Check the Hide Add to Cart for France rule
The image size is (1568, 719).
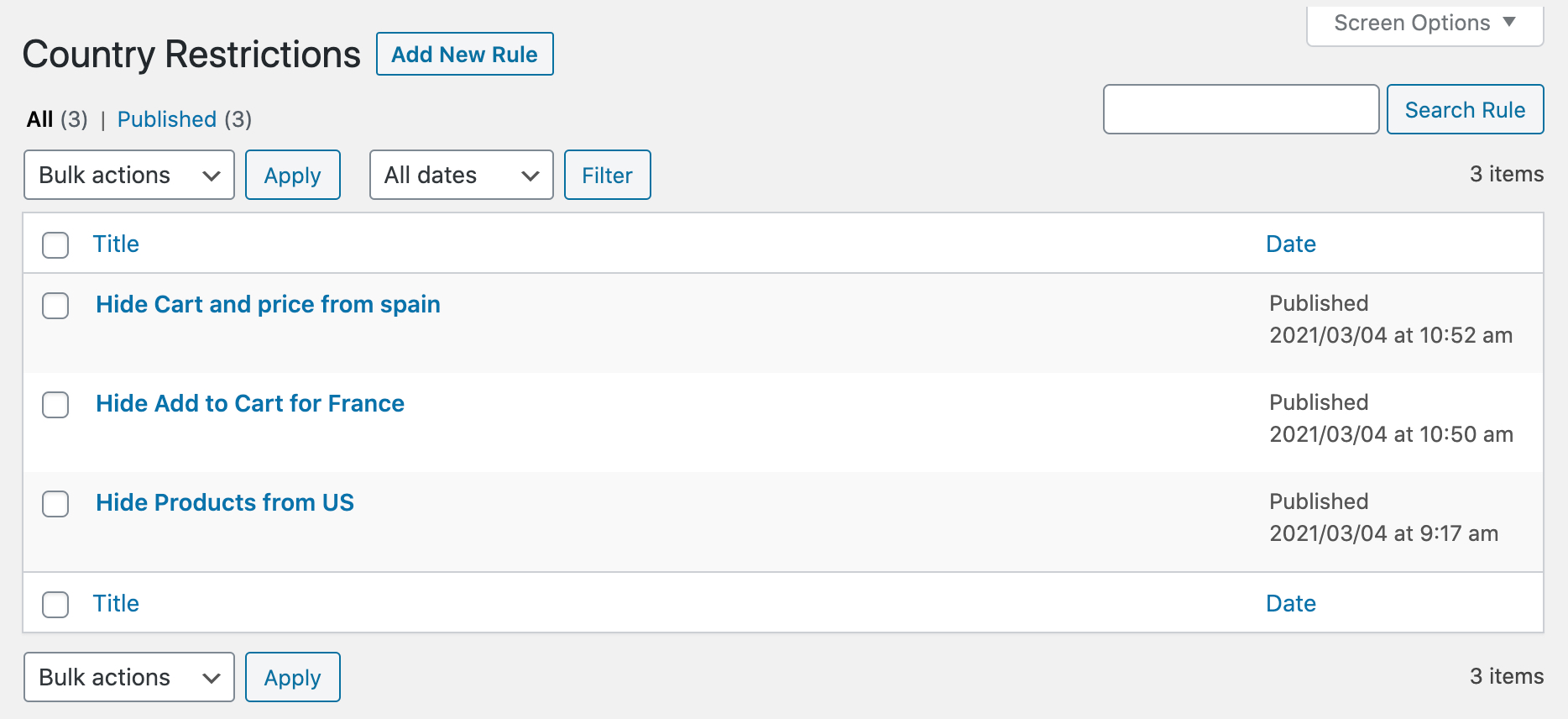coord(55,405)
